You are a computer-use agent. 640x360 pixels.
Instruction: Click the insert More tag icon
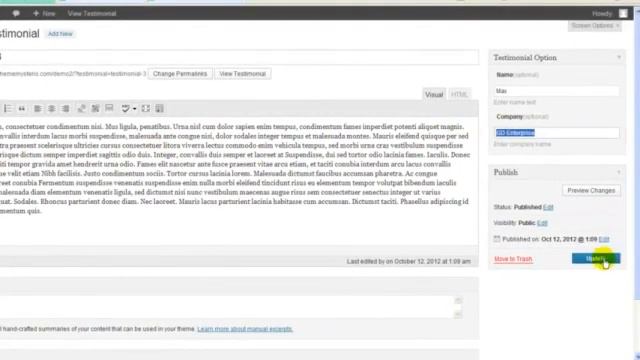(x=109, y=108)
